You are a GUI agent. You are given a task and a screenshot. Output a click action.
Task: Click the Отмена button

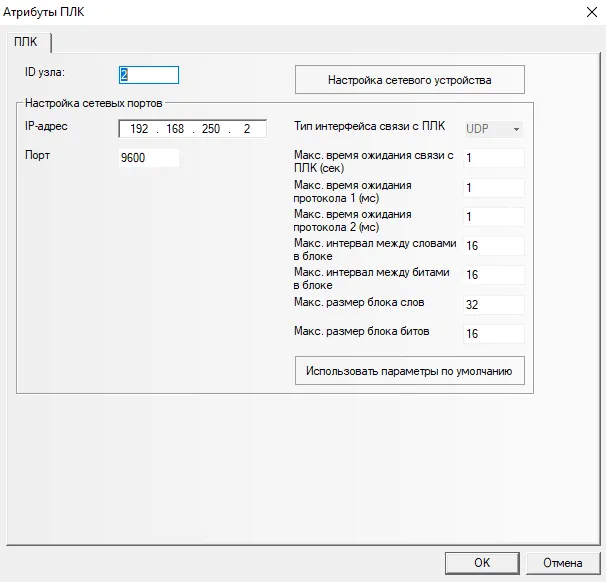click(563, 563)
